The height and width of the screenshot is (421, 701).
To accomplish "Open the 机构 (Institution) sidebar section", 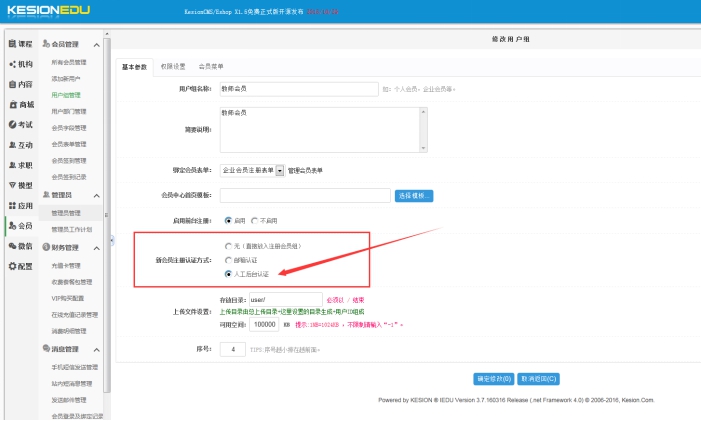I will pos(20,64).
